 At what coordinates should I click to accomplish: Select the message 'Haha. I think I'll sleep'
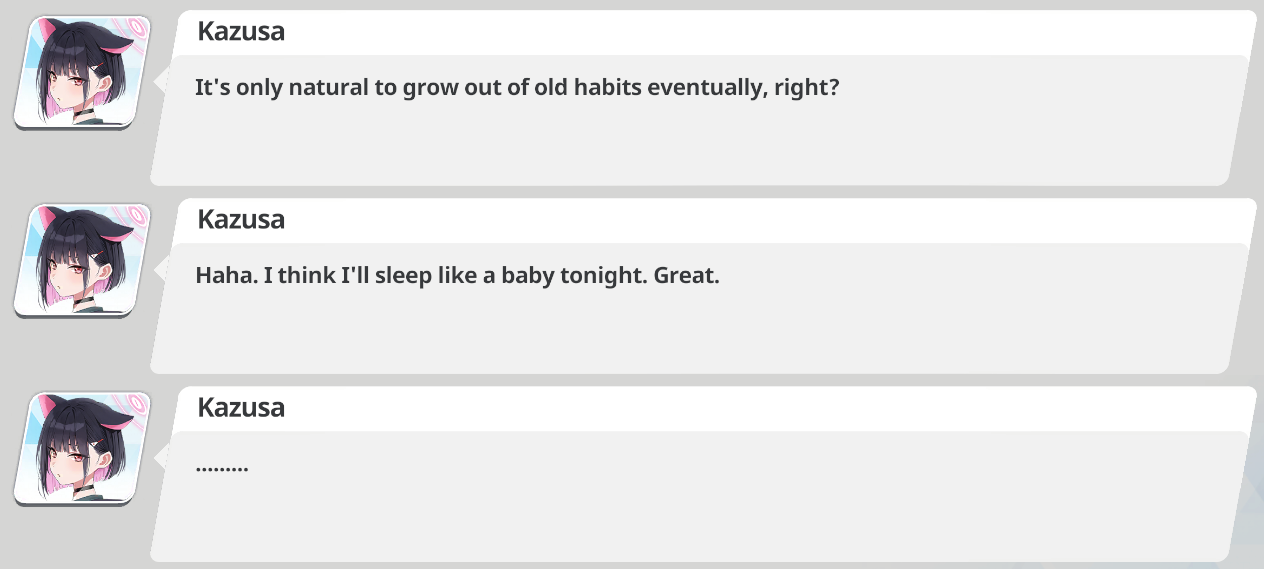coord(457,275)
